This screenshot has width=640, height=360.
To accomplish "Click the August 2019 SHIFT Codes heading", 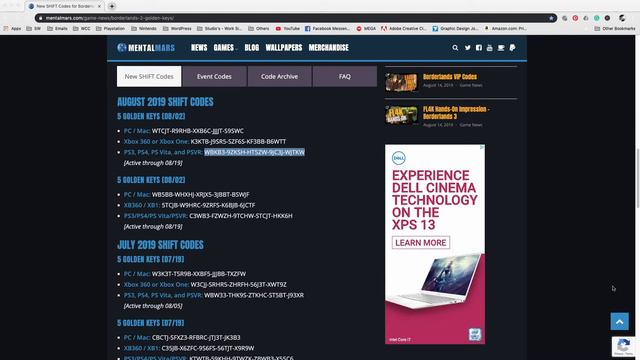I will pyautogui.click(x=165, y=102).
